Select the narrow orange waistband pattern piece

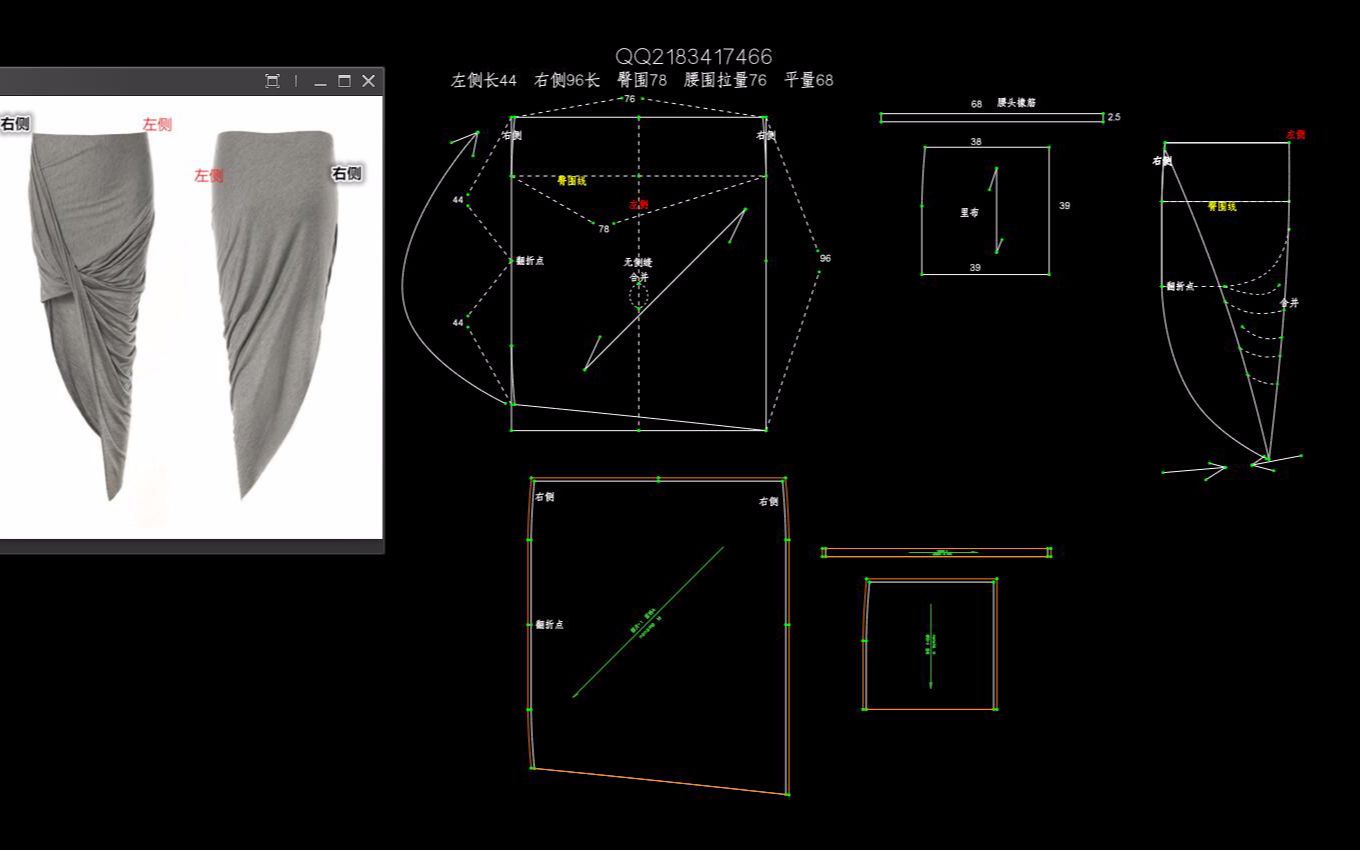[x=936, y=552]
